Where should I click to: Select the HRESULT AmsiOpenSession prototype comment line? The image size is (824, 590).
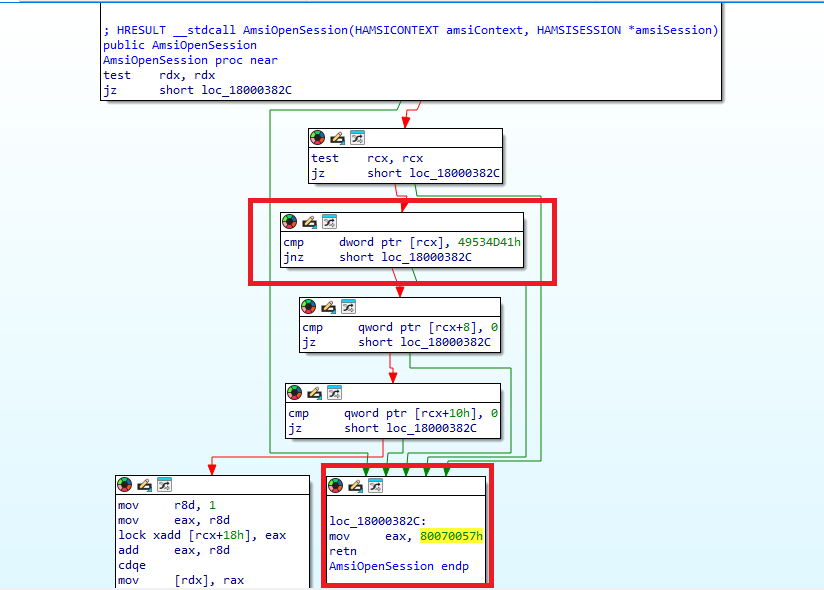[411, 30]
